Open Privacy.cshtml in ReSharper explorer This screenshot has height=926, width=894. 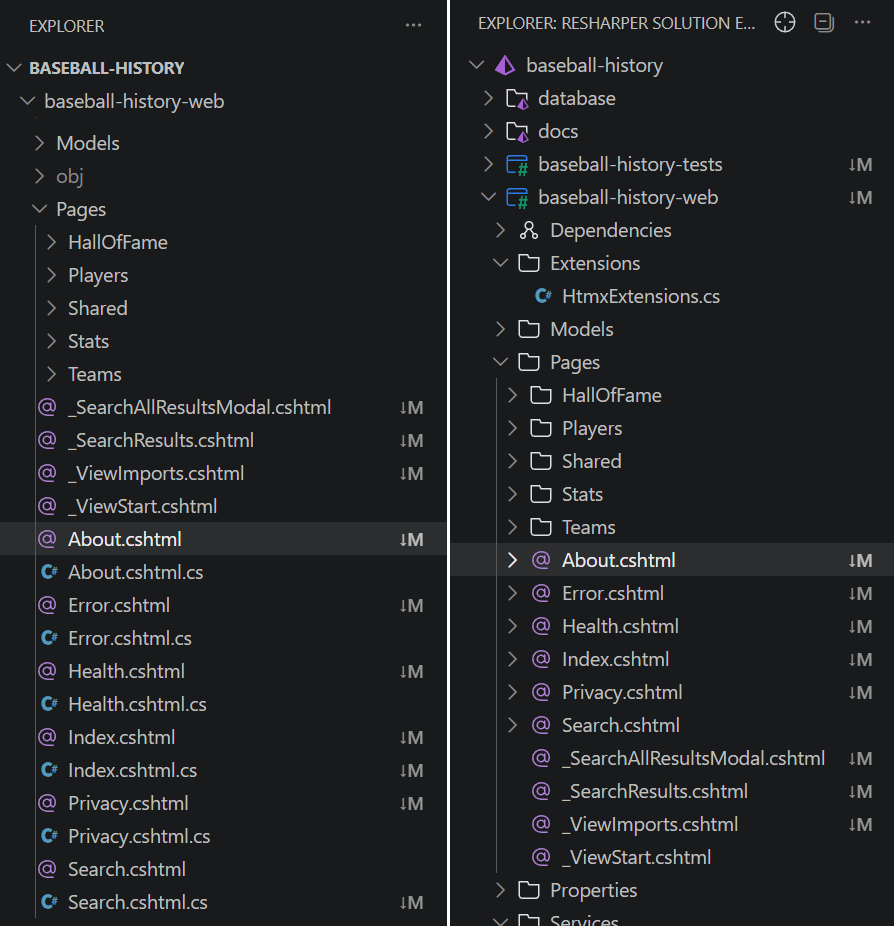coord(621,693)
